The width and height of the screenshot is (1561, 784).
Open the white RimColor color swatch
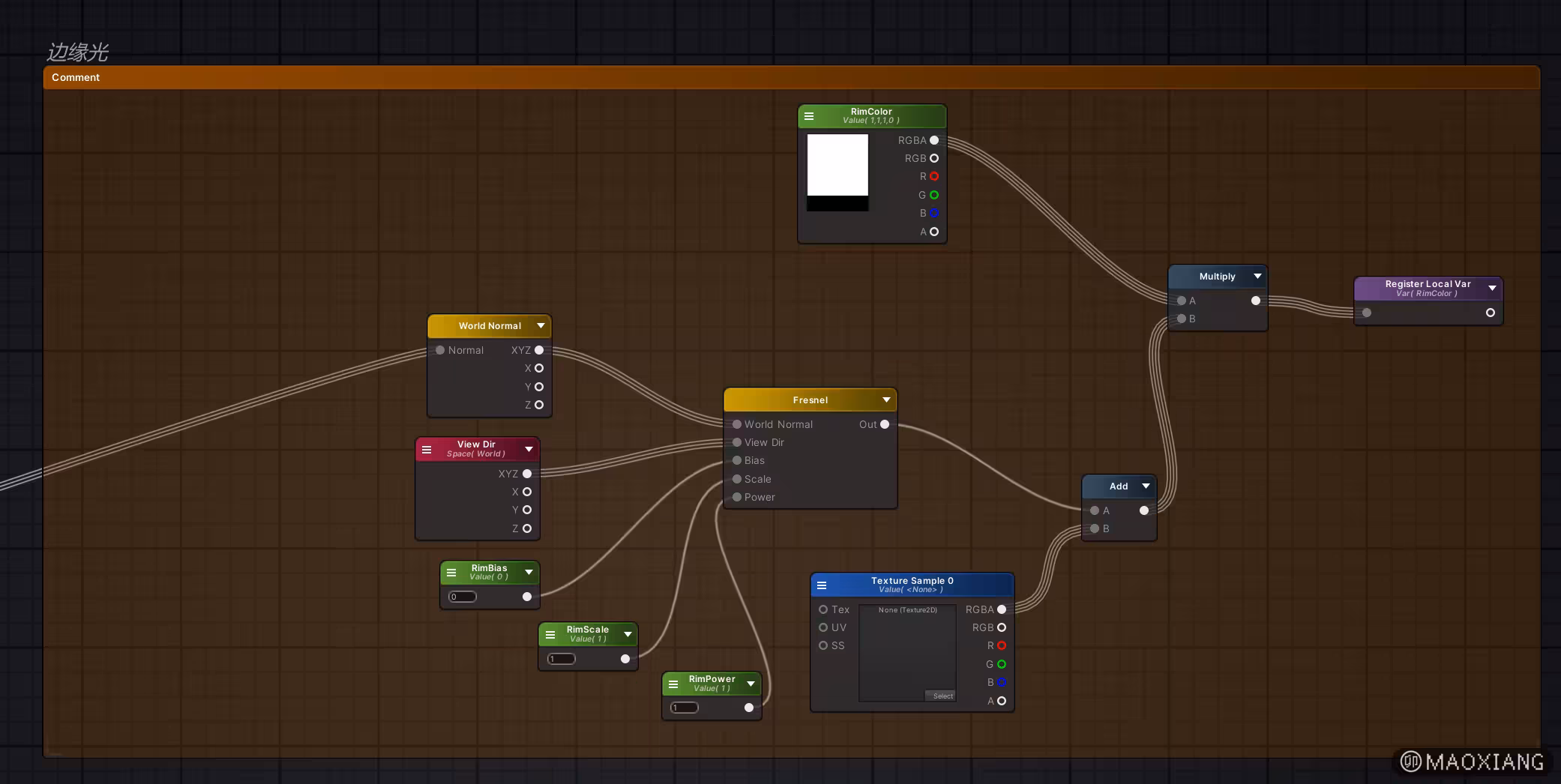pos(837,165)
